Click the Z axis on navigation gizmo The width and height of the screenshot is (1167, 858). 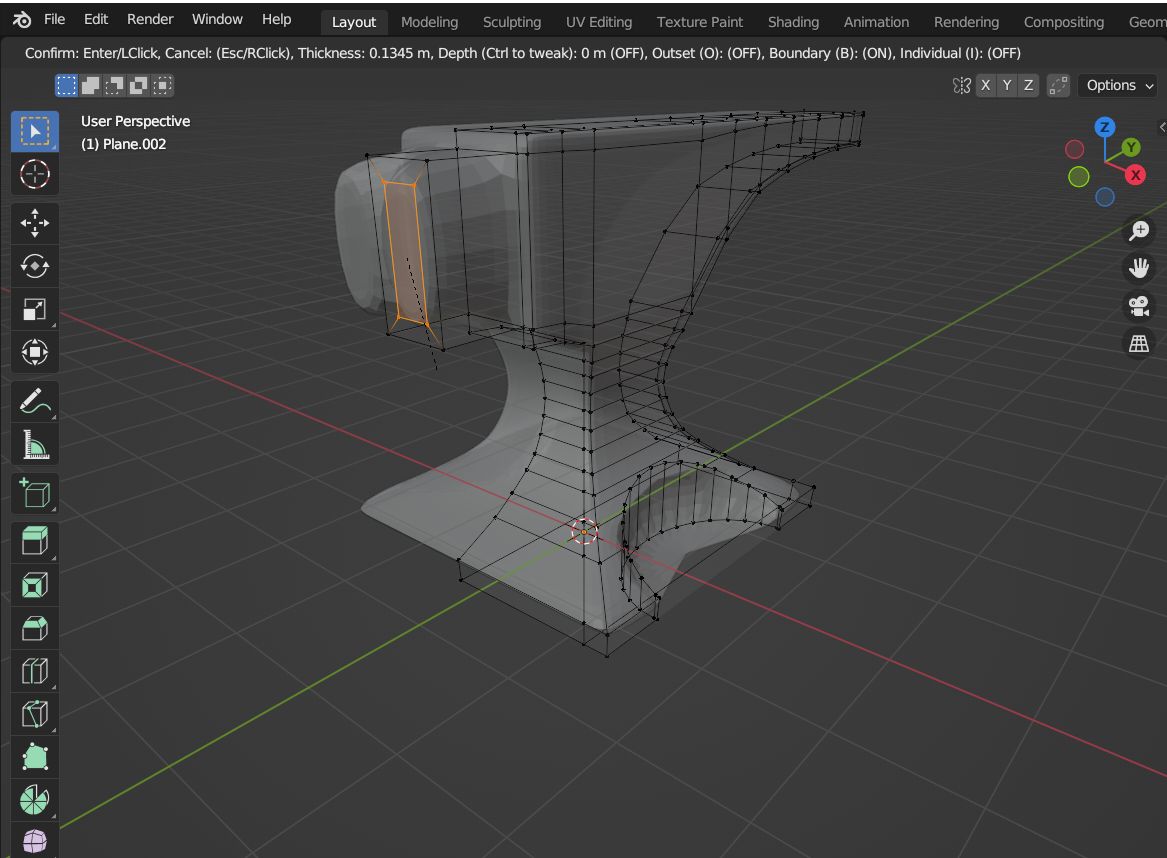click(1104, 127)
